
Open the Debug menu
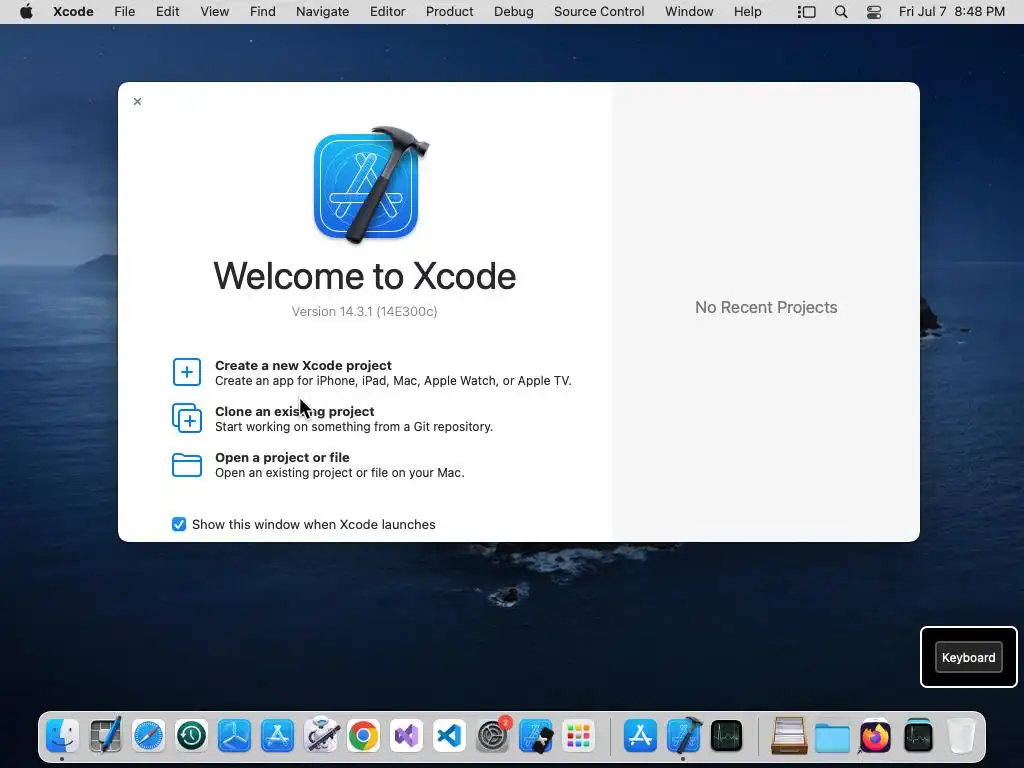tap(513, 12)
